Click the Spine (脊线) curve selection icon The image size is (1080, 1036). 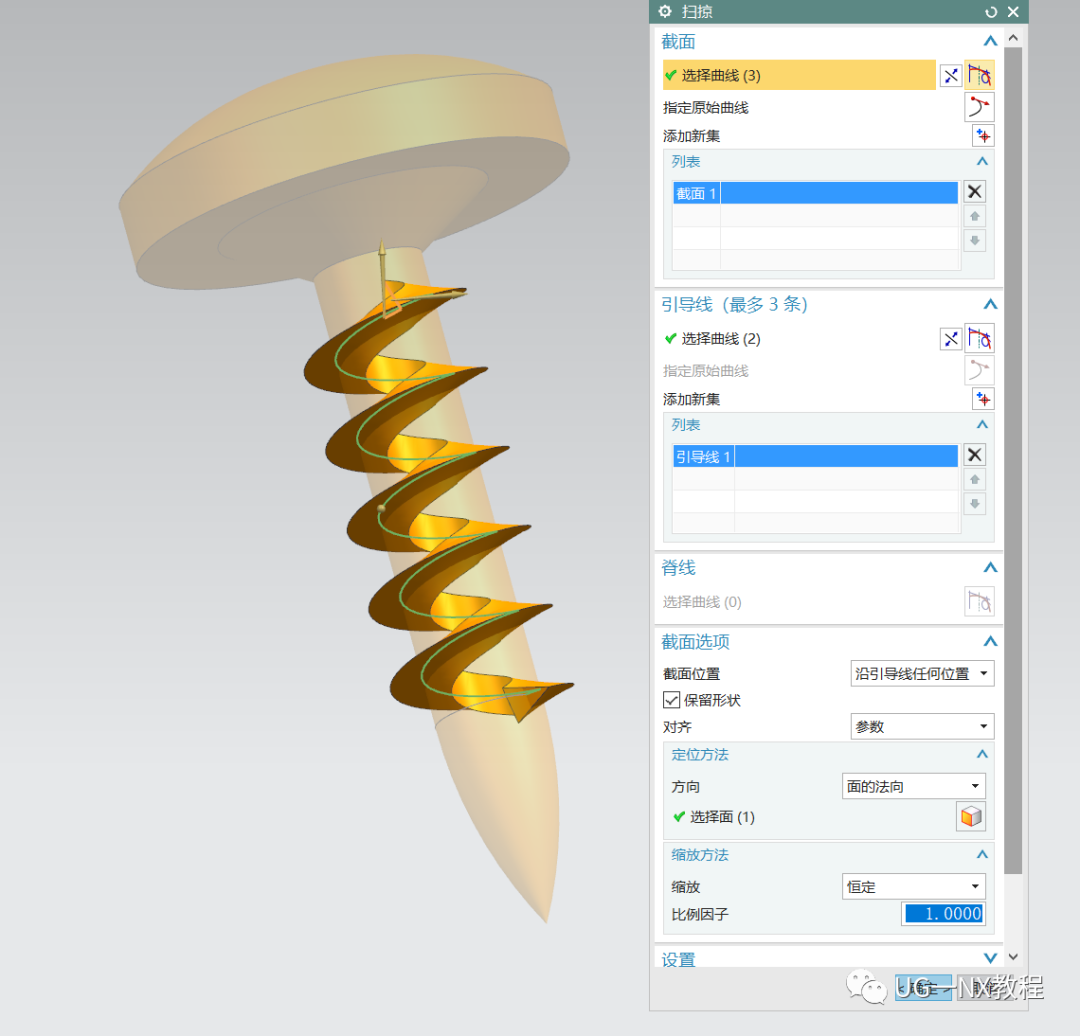pos(979,601)
